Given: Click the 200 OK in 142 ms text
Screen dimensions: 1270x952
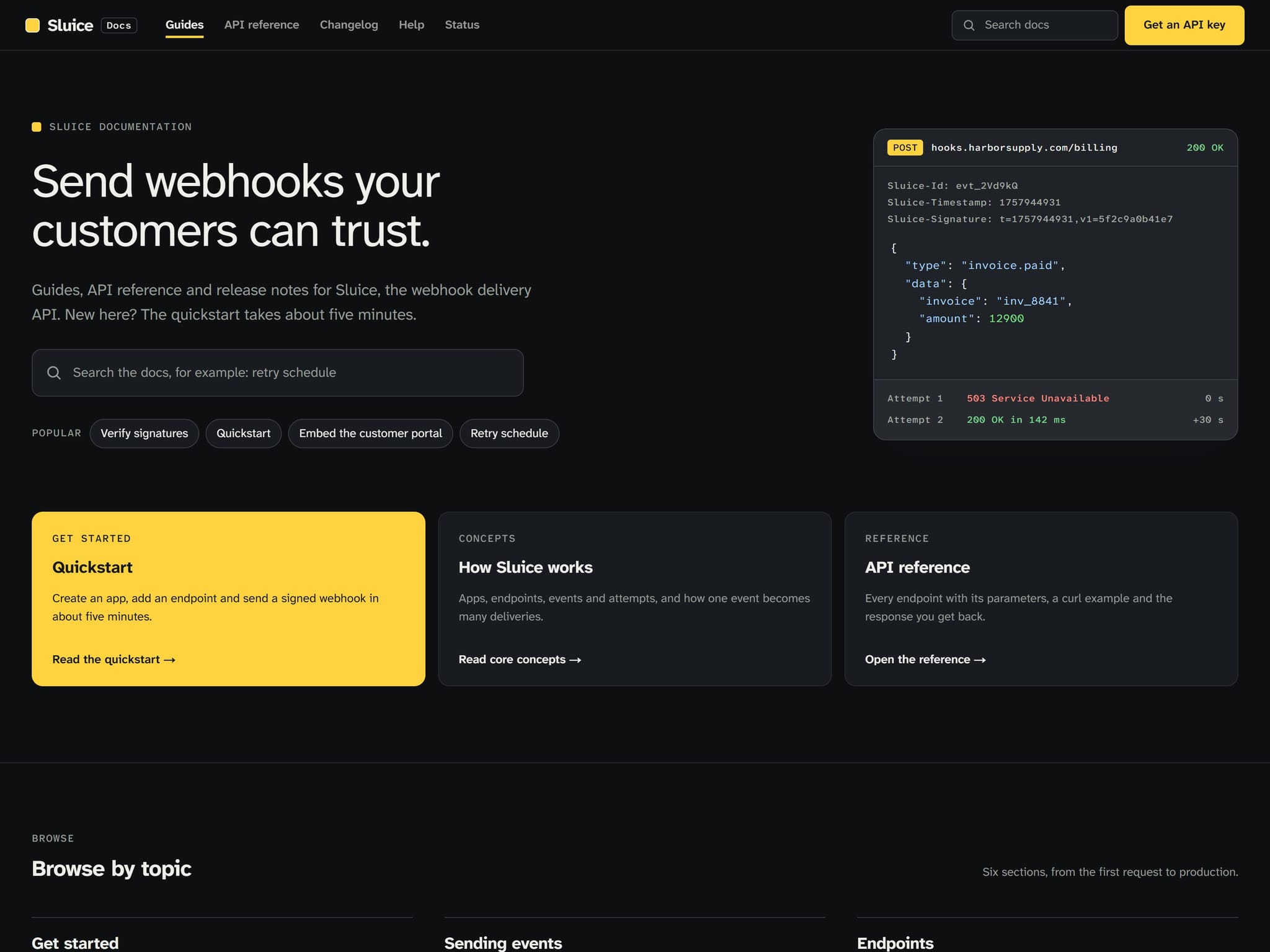Looking at the screenshot, I should point(1016,420).
